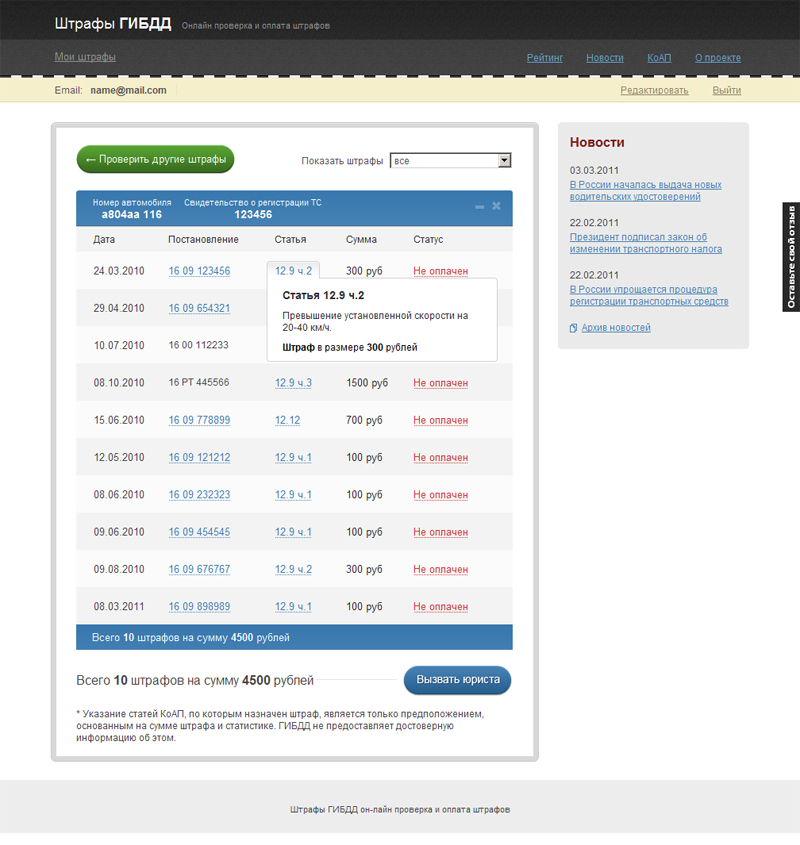
Task: Click the Вызвать юриста button
Action: [x=458, y=680]
